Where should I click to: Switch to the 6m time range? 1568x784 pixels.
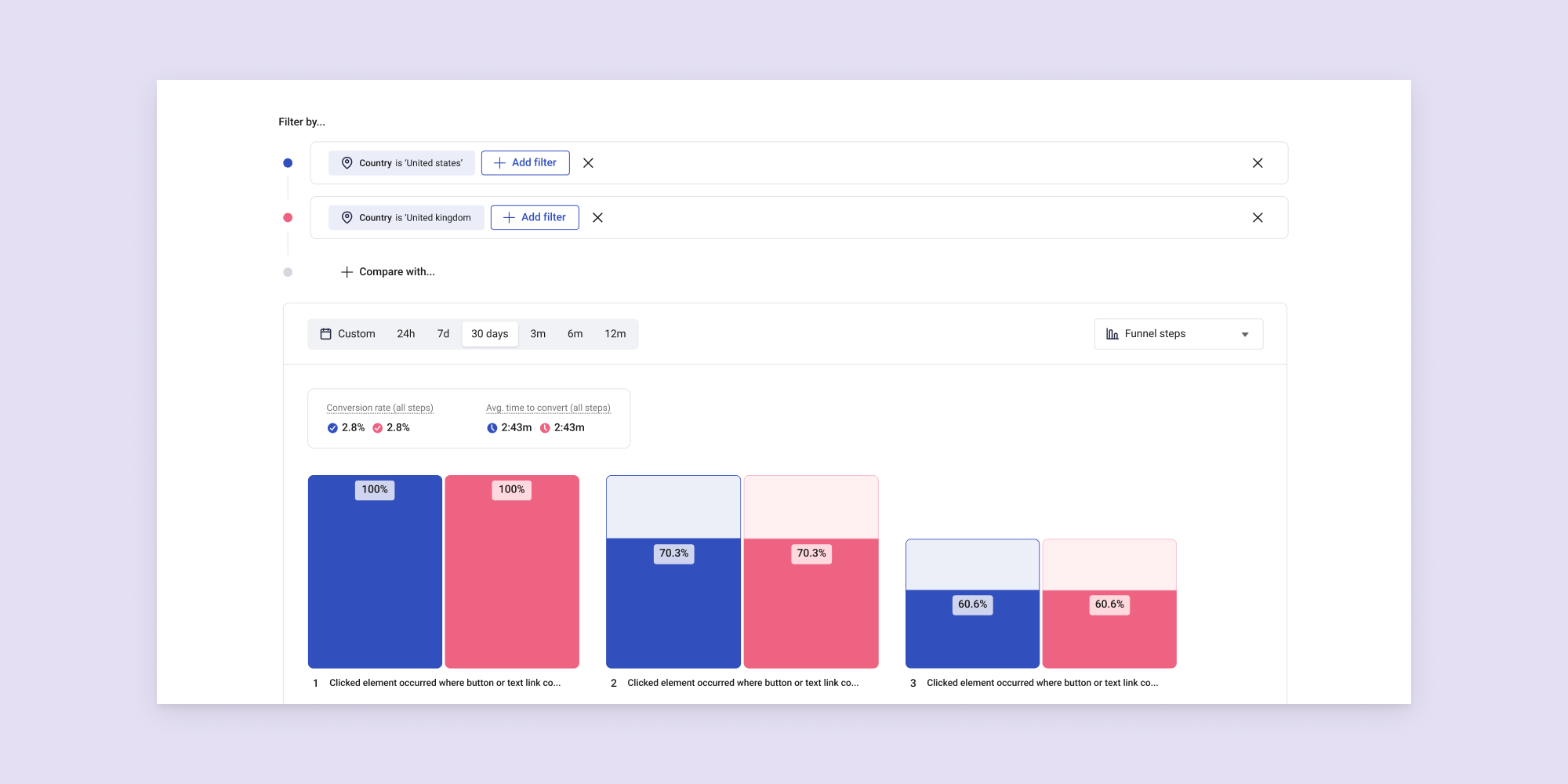575,334
